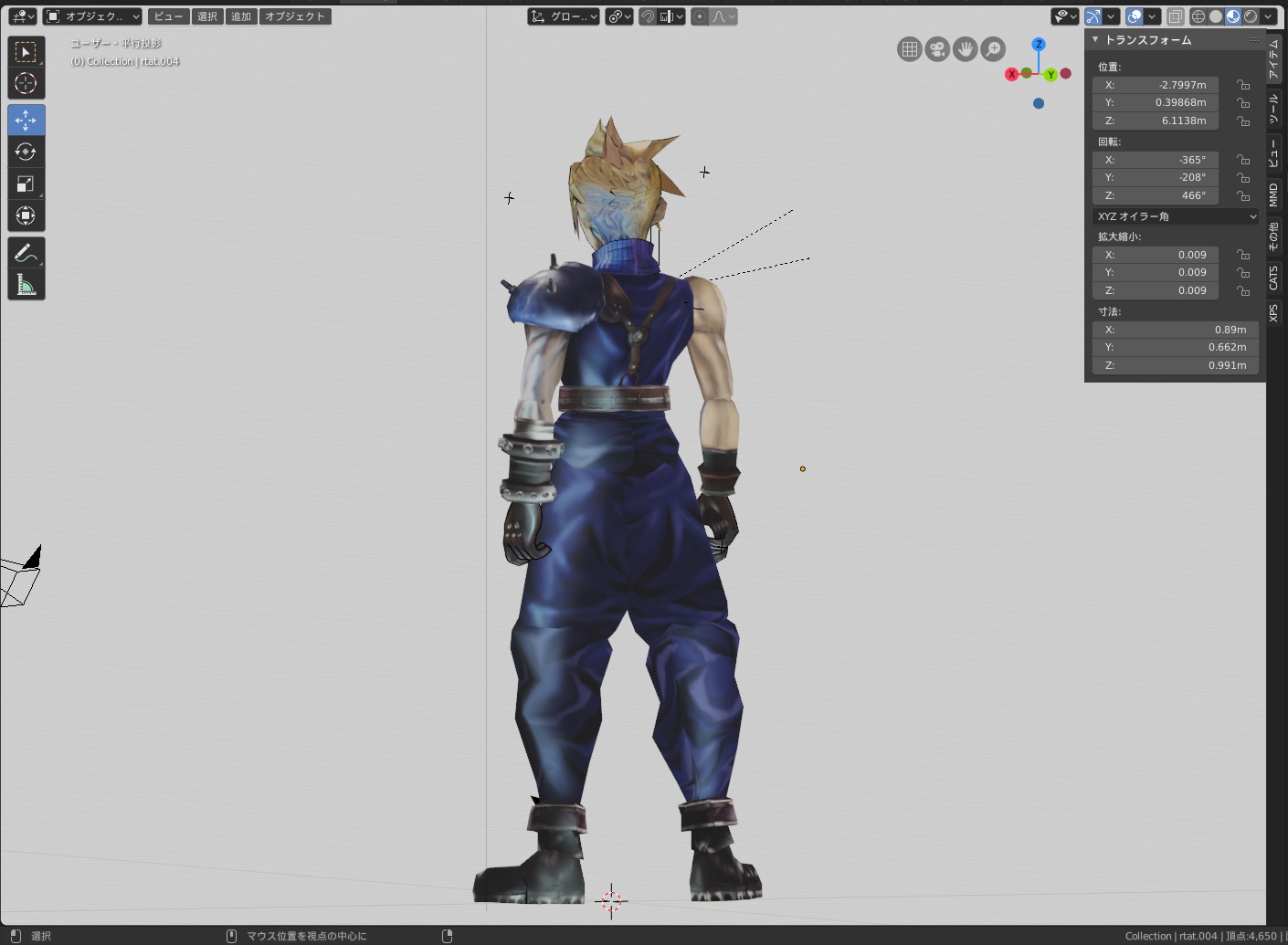
Task: Select the combined Transform tool
Action: coord(26,215)
